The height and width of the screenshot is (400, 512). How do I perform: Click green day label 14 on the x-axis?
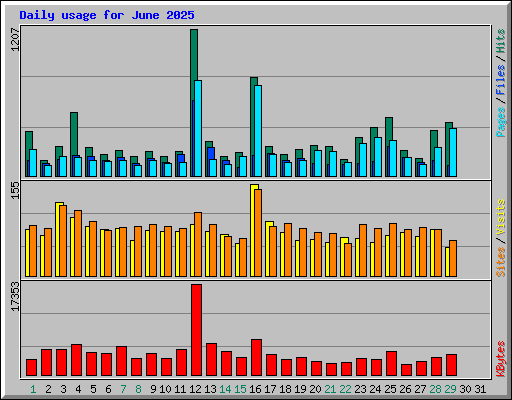pos(225,389)
